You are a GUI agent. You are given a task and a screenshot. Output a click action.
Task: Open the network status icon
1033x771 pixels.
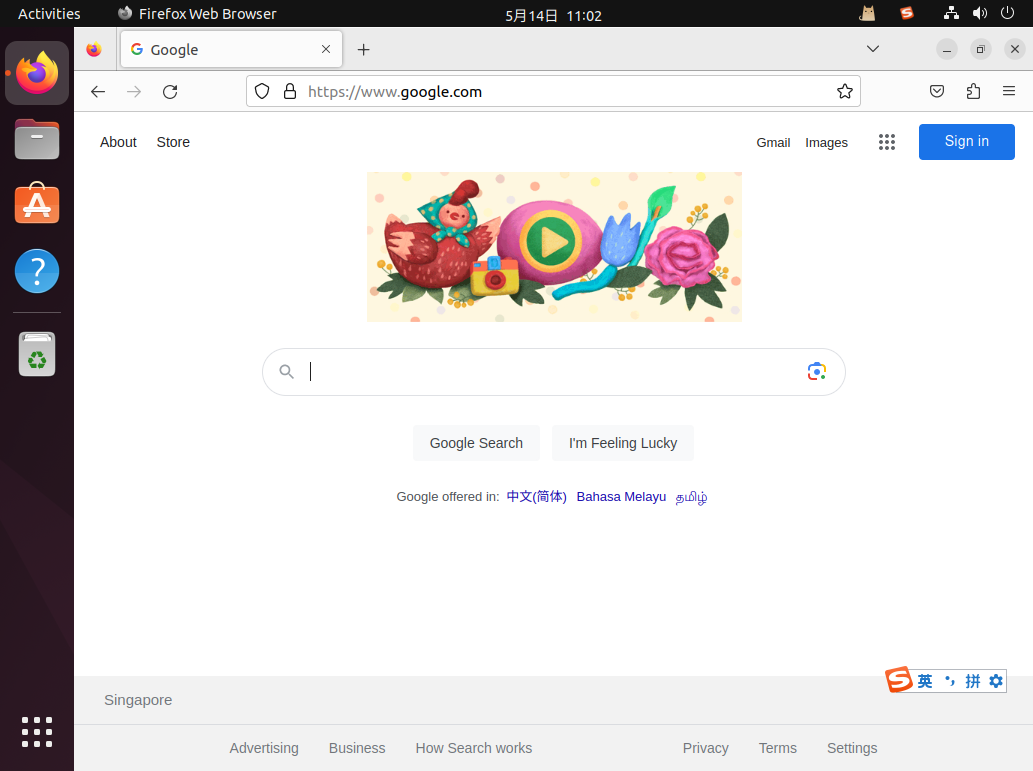[951, 13]
